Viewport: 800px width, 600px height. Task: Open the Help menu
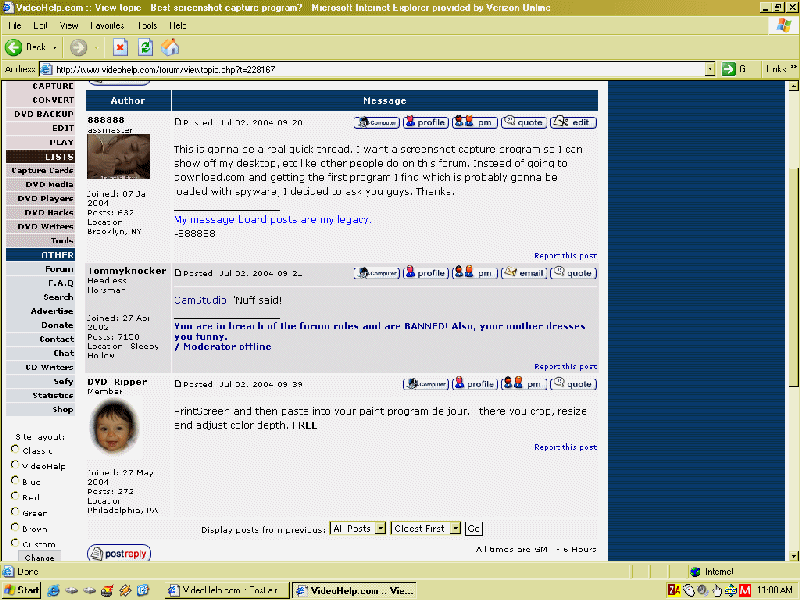click(177, 26)
